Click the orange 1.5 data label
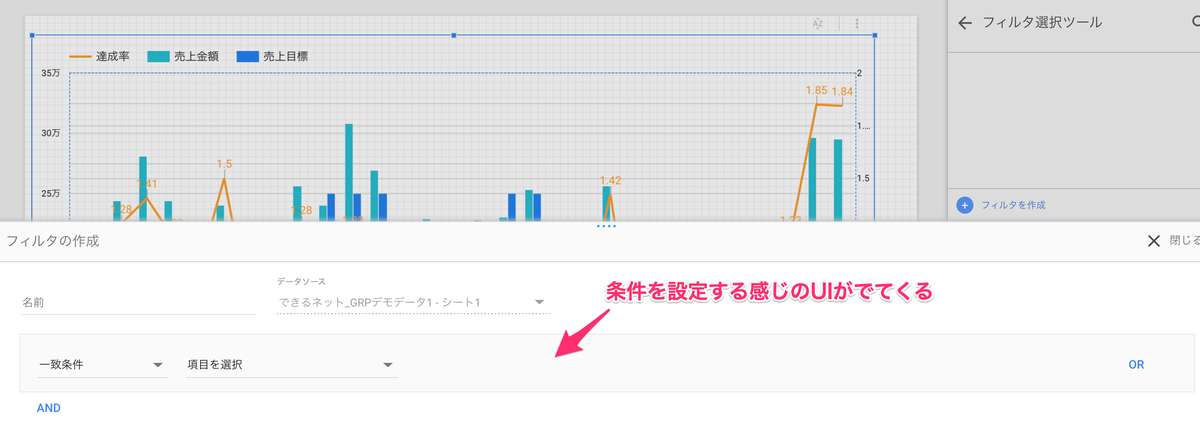1200x435 pixels. 224,164
